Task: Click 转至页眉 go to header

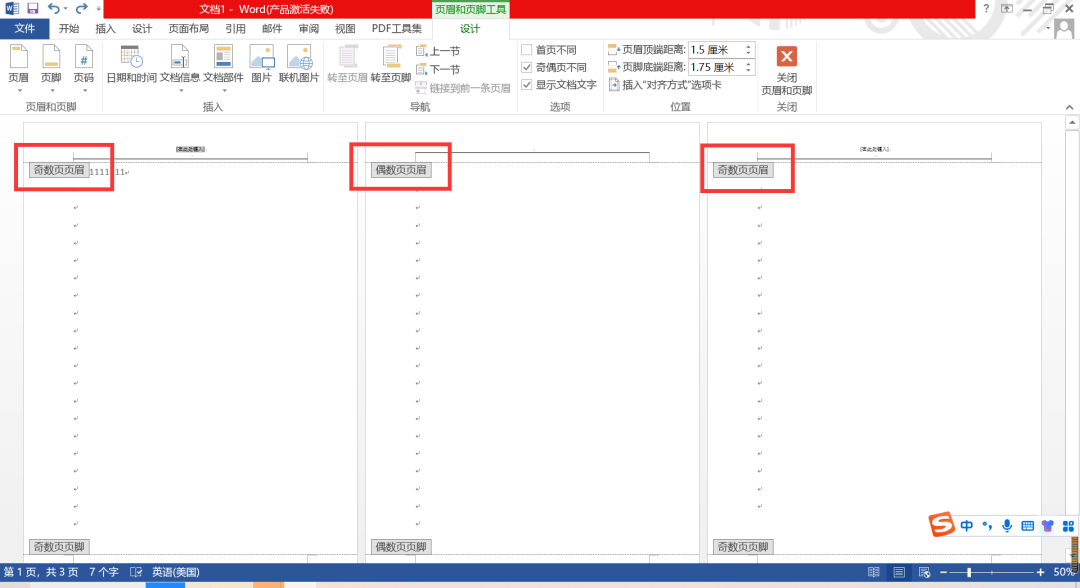Action: click(347, 65)
